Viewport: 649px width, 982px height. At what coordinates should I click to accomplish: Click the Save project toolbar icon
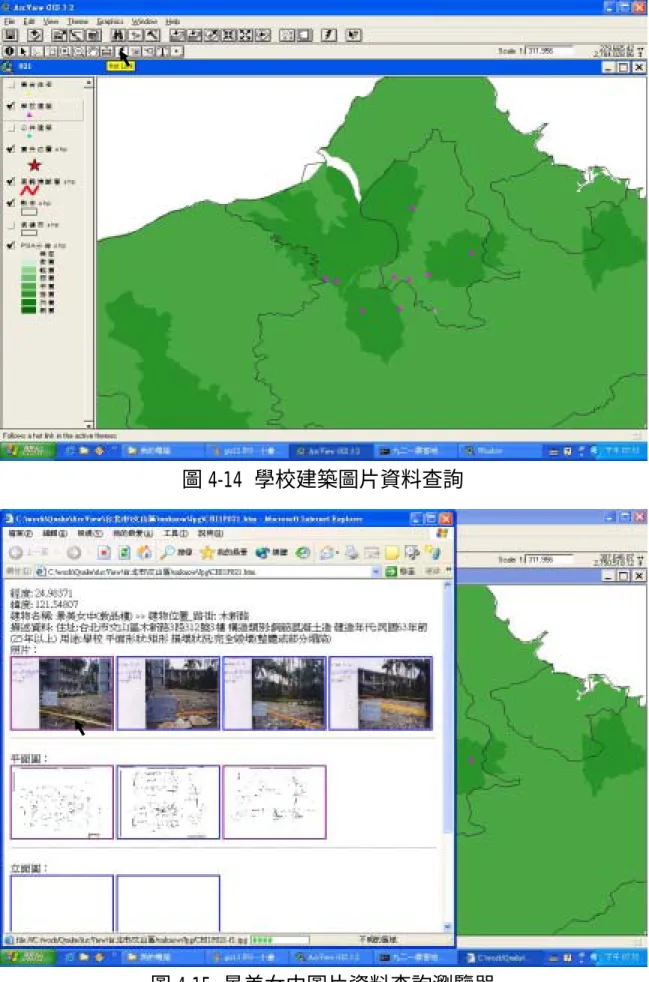[x=10, y=35]
